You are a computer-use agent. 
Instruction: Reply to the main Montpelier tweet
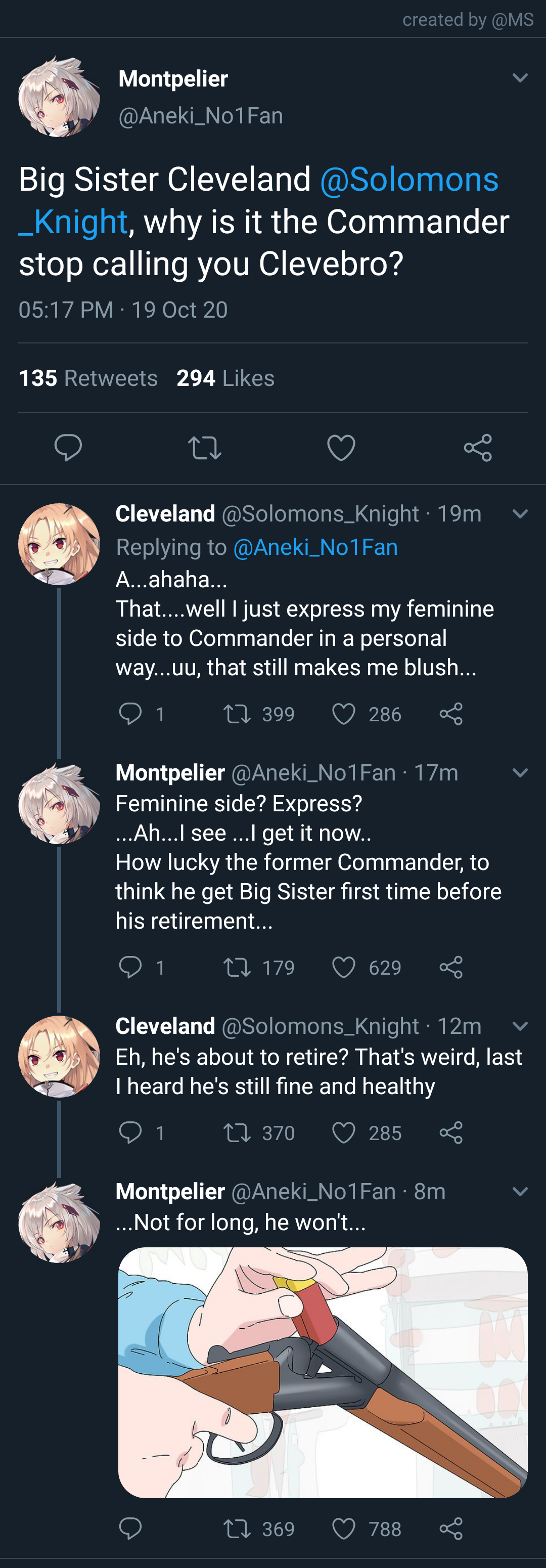(x=68, y=448)
